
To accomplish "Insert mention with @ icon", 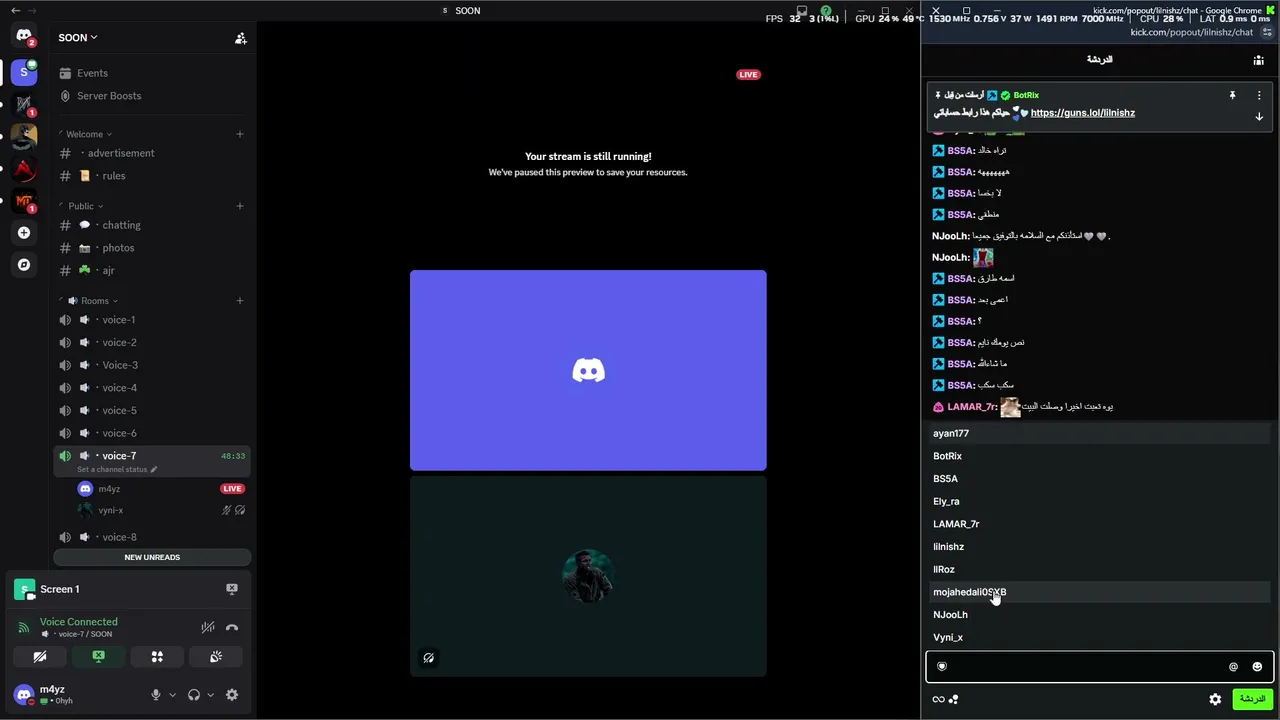I will click(1233, 667).
